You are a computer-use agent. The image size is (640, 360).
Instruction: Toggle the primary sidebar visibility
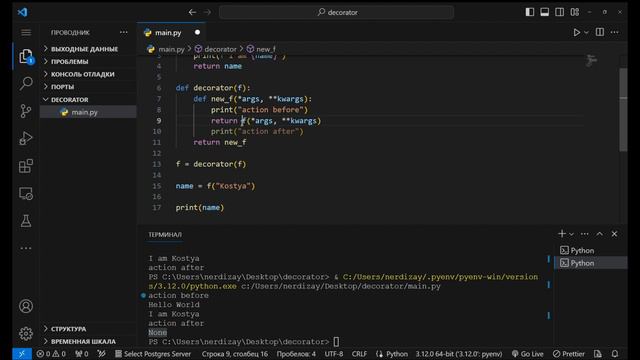(530, 12)
